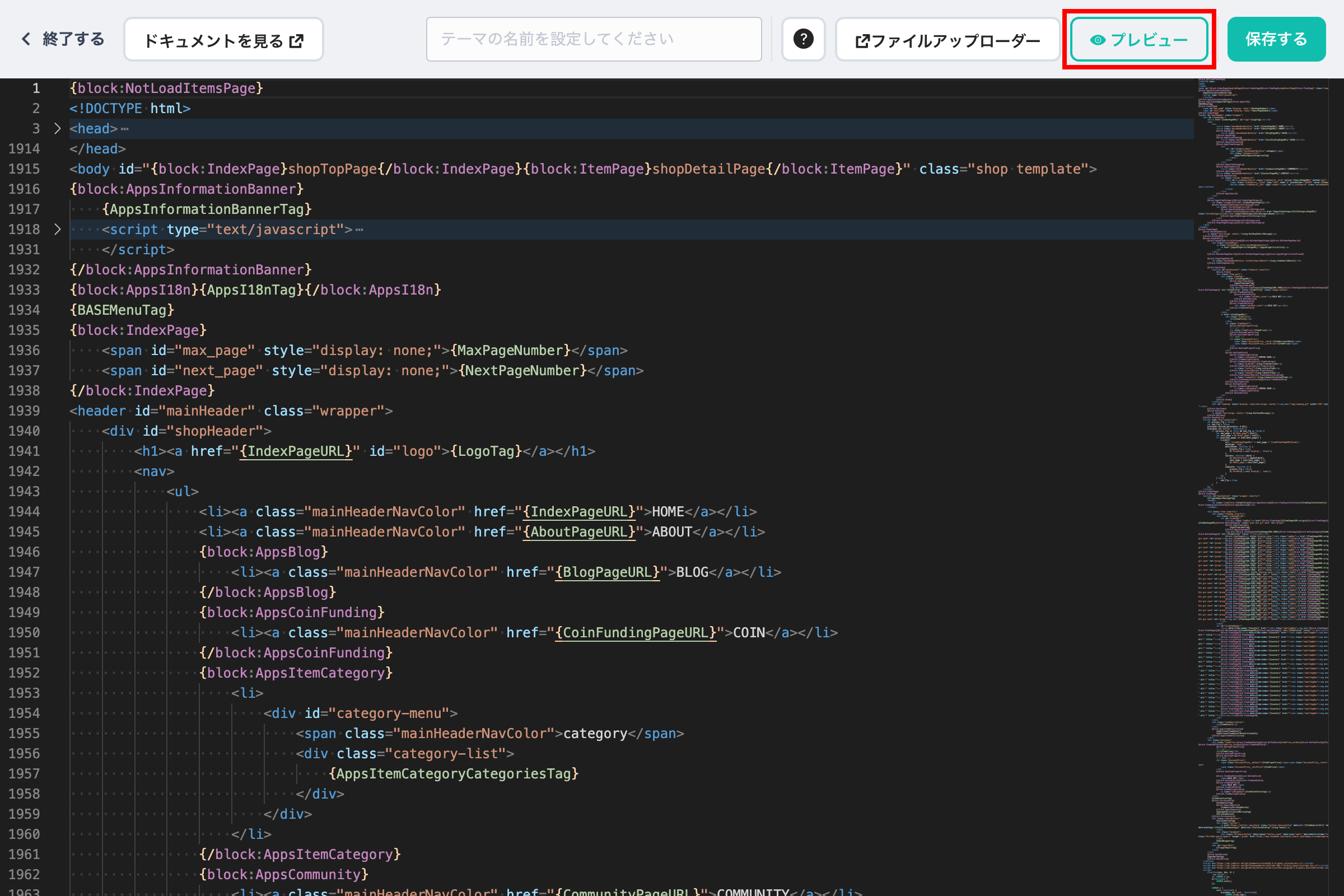Image resolution: width=1344 pixels, height=896 pixels.
Task: Click the {MaxPageNumber} text on line 1936
Action: pyautogui.click(x=510, y=351)
